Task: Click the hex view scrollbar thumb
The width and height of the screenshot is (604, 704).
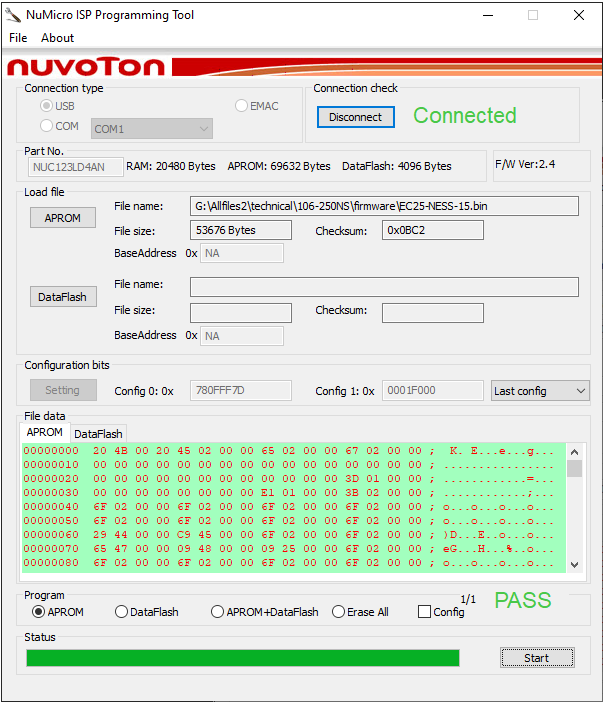Action: [574, 468]
